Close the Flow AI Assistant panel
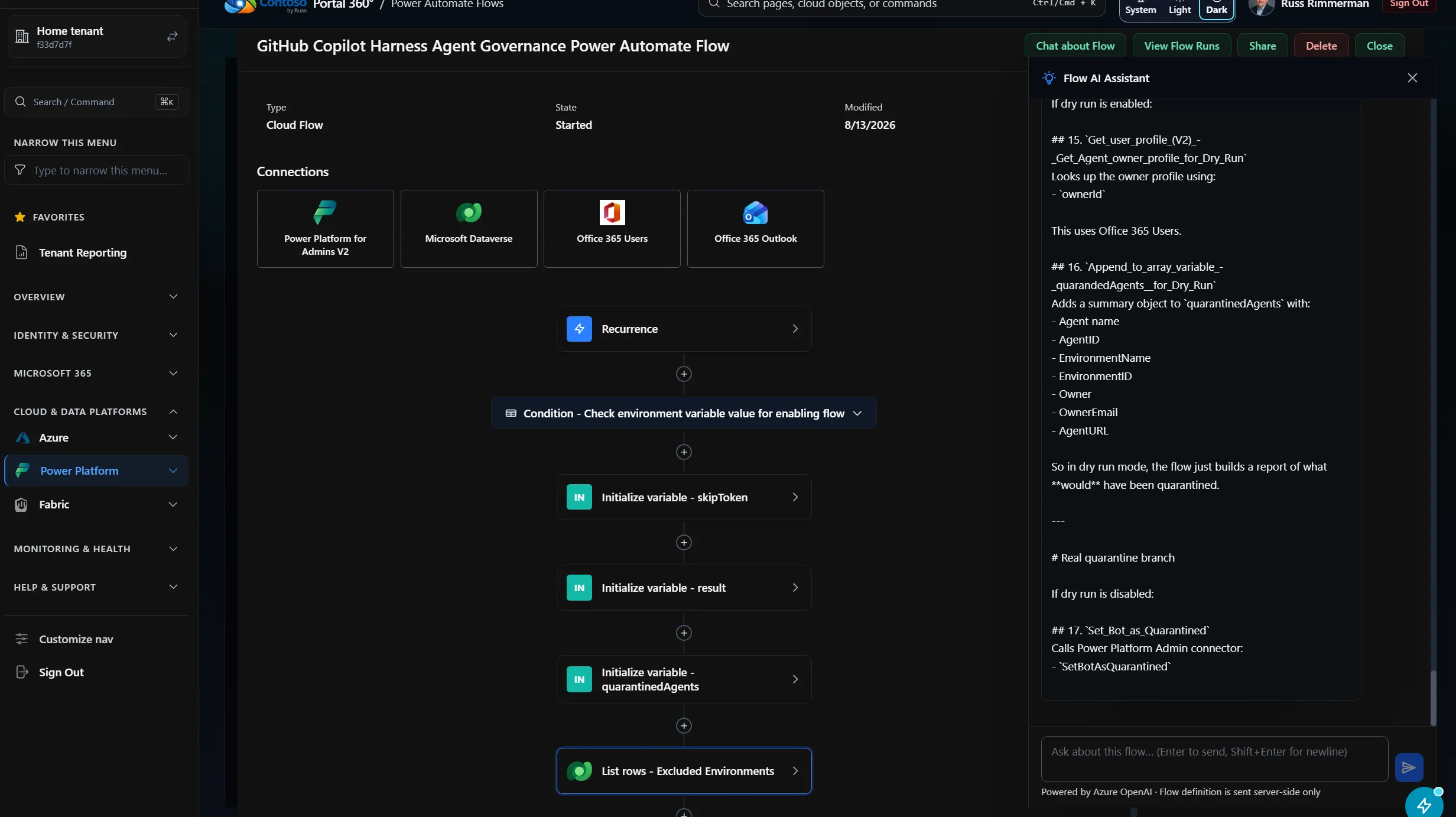Viewport: 1456px width, 817px height. [x=1412, y=78]
